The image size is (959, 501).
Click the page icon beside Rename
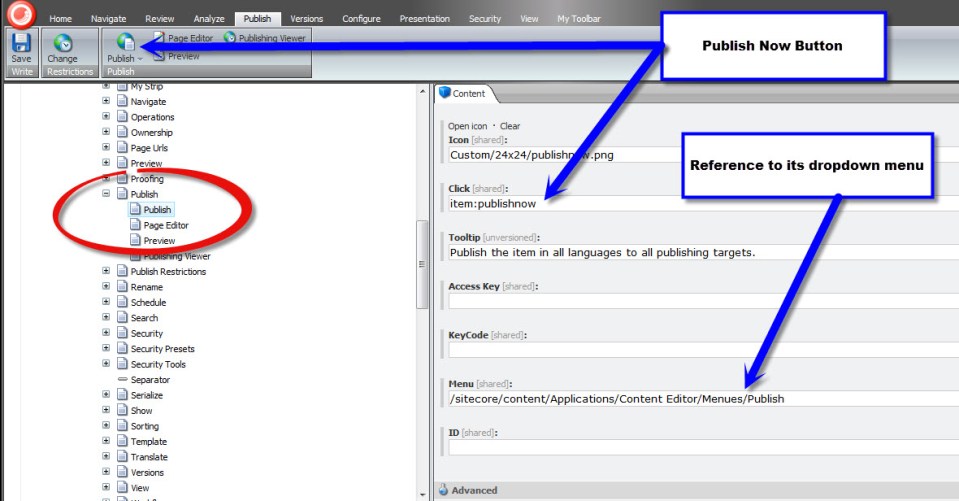(122, 286)
